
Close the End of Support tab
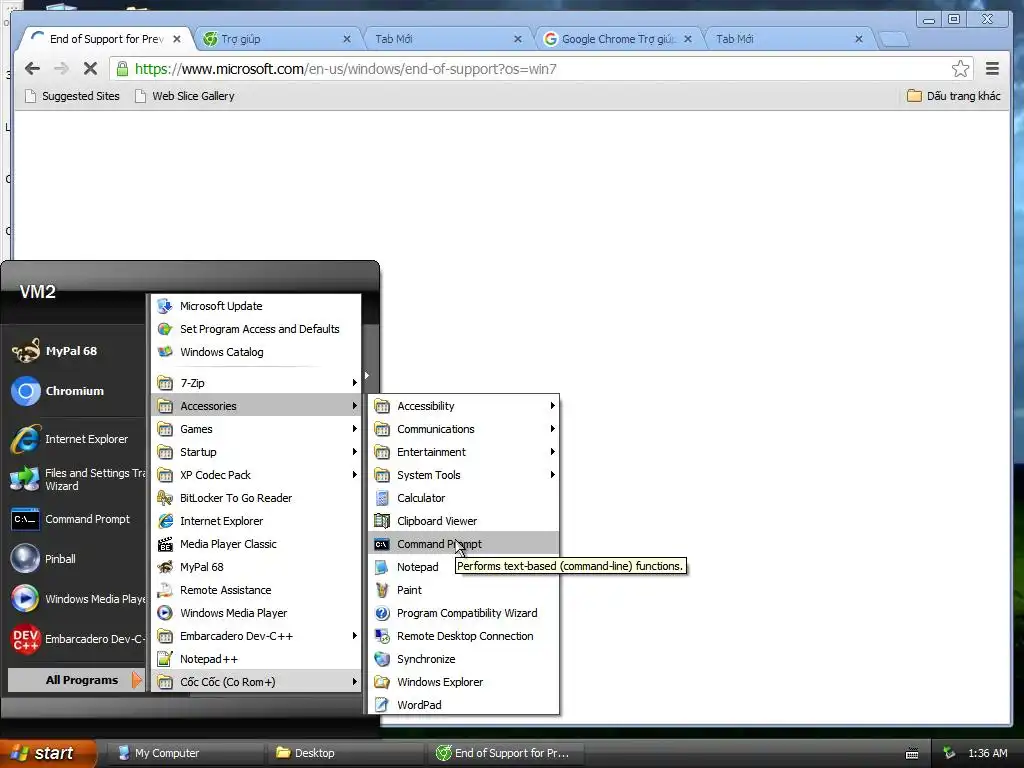[176, 39]
